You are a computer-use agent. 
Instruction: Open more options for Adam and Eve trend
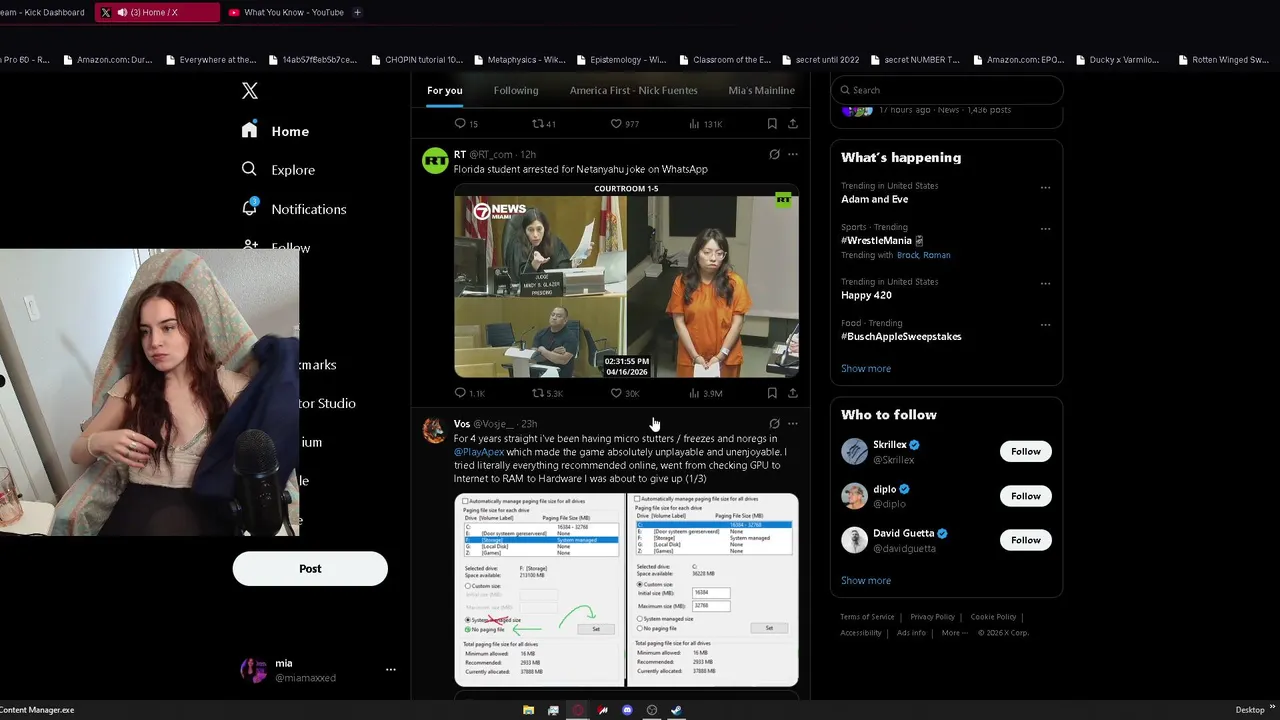[x=1045, y=187]
